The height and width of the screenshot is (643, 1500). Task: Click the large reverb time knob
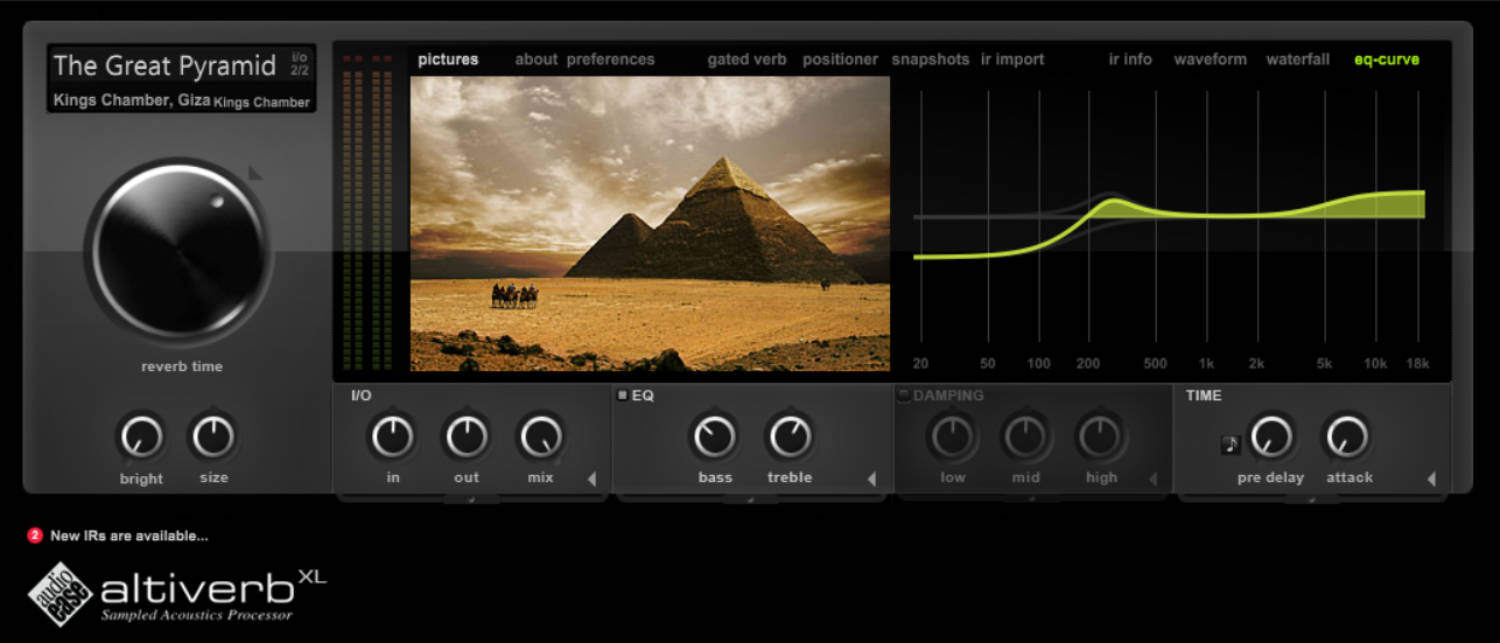[x=180, y=249]
